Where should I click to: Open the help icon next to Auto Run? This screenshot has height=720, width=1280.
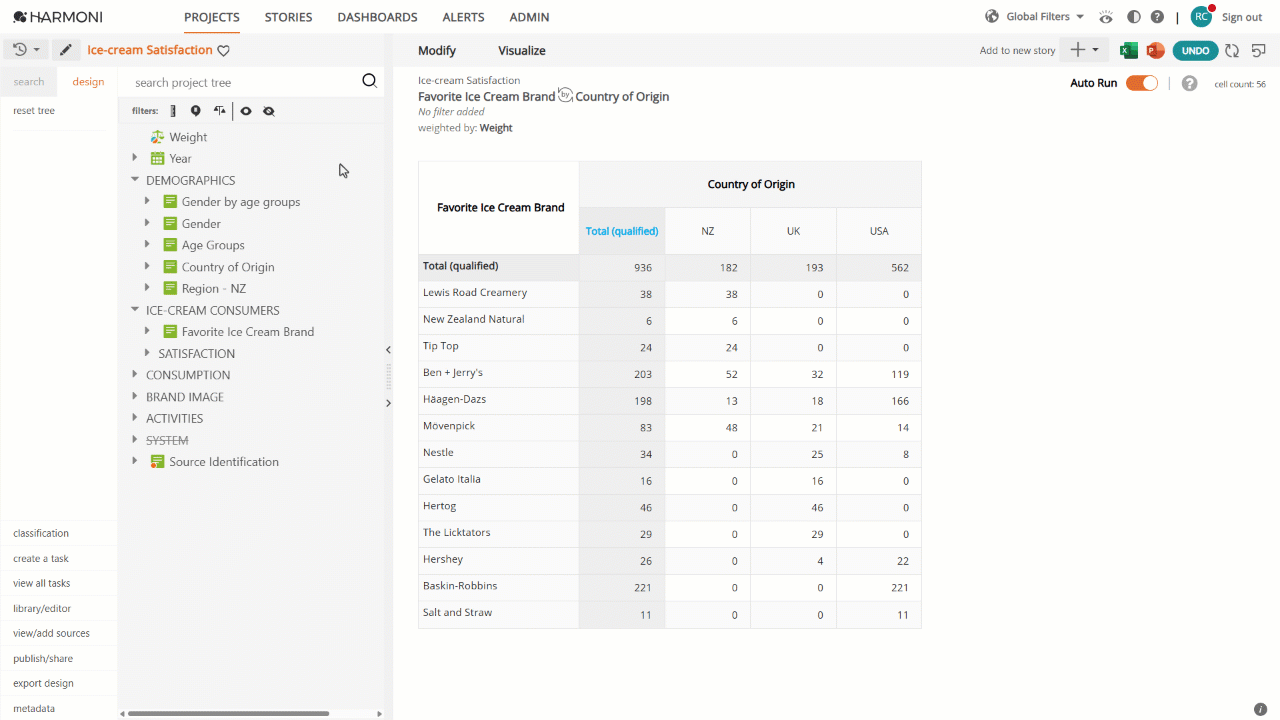click(1189, 83)
